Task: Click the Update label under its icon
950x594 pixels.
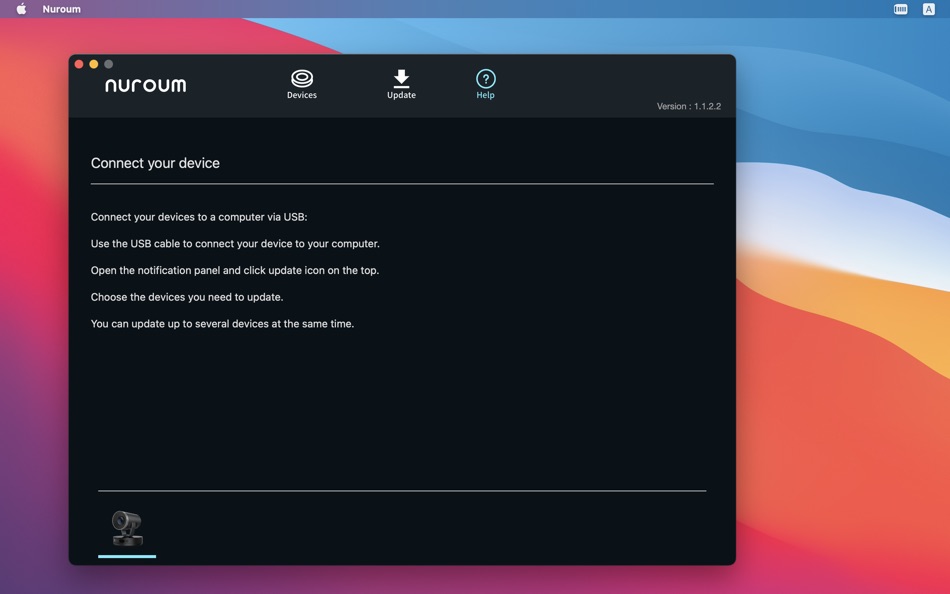Action: pos(401,94)
